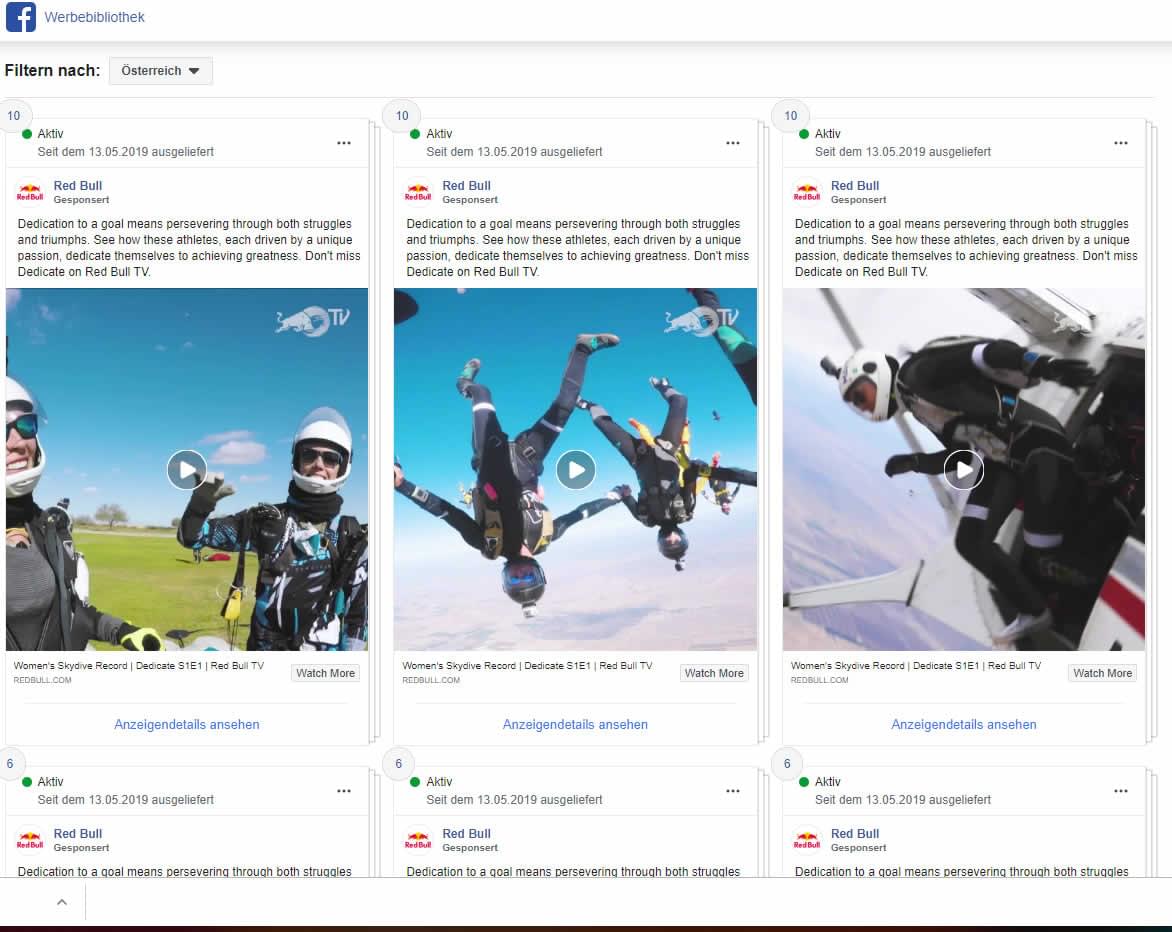Play the upside-down freefall skydivers video

576,470
